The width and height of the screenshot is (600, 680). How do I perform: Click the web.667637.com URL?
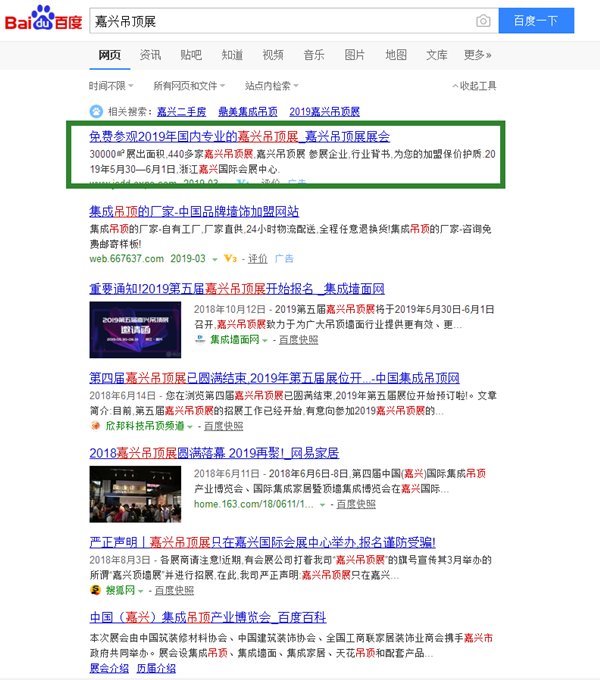pos(127,259)
